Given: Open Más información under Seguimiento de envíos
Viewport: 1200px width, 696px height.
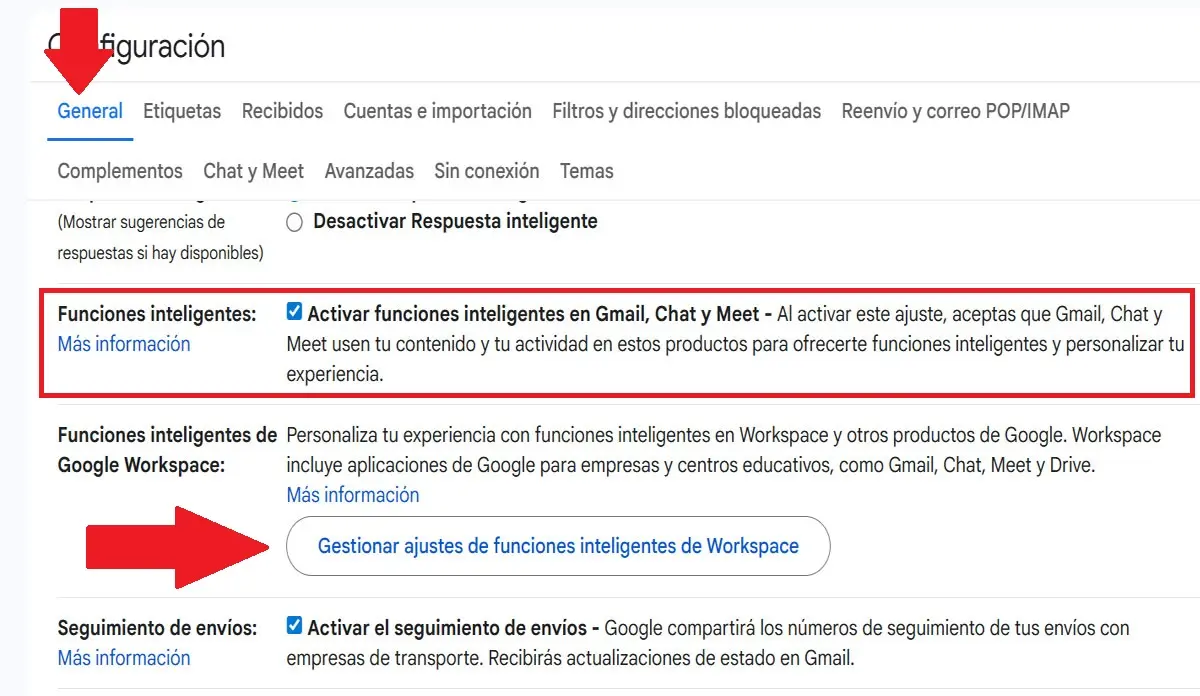Looking at the screenshot, I should [123, 658].
